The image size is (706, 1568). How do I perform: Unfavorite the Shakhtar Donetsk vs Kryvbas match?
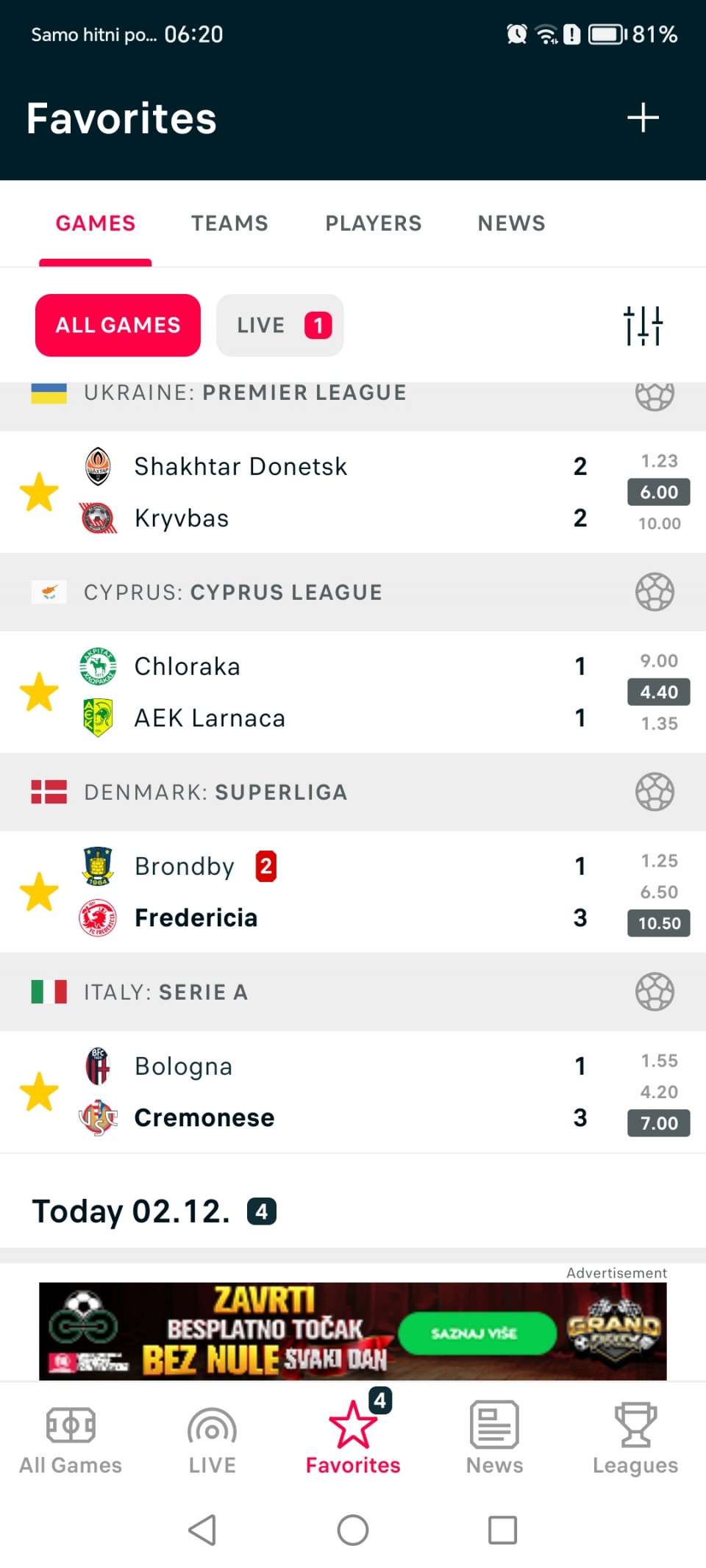click(x=39, y=492)
